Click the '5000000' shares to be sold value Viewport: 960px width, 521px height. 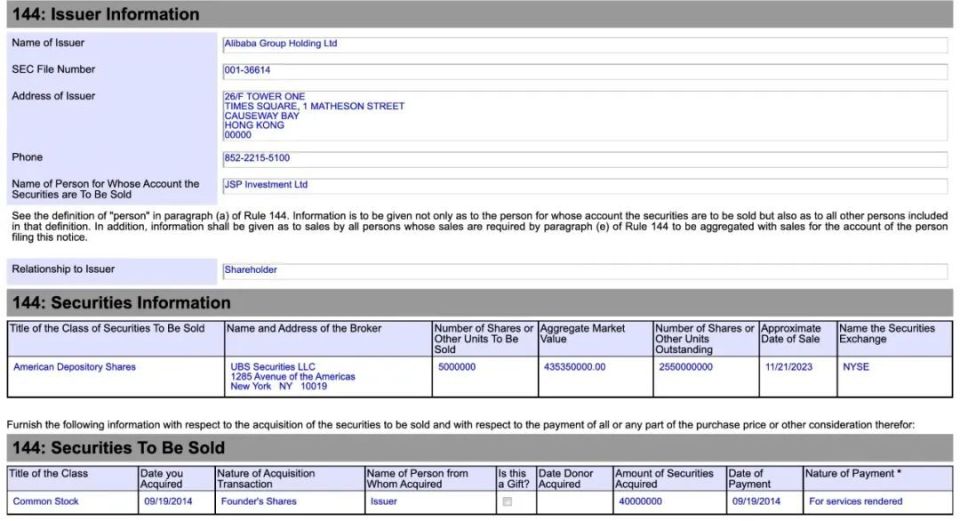tap(457, 367)
